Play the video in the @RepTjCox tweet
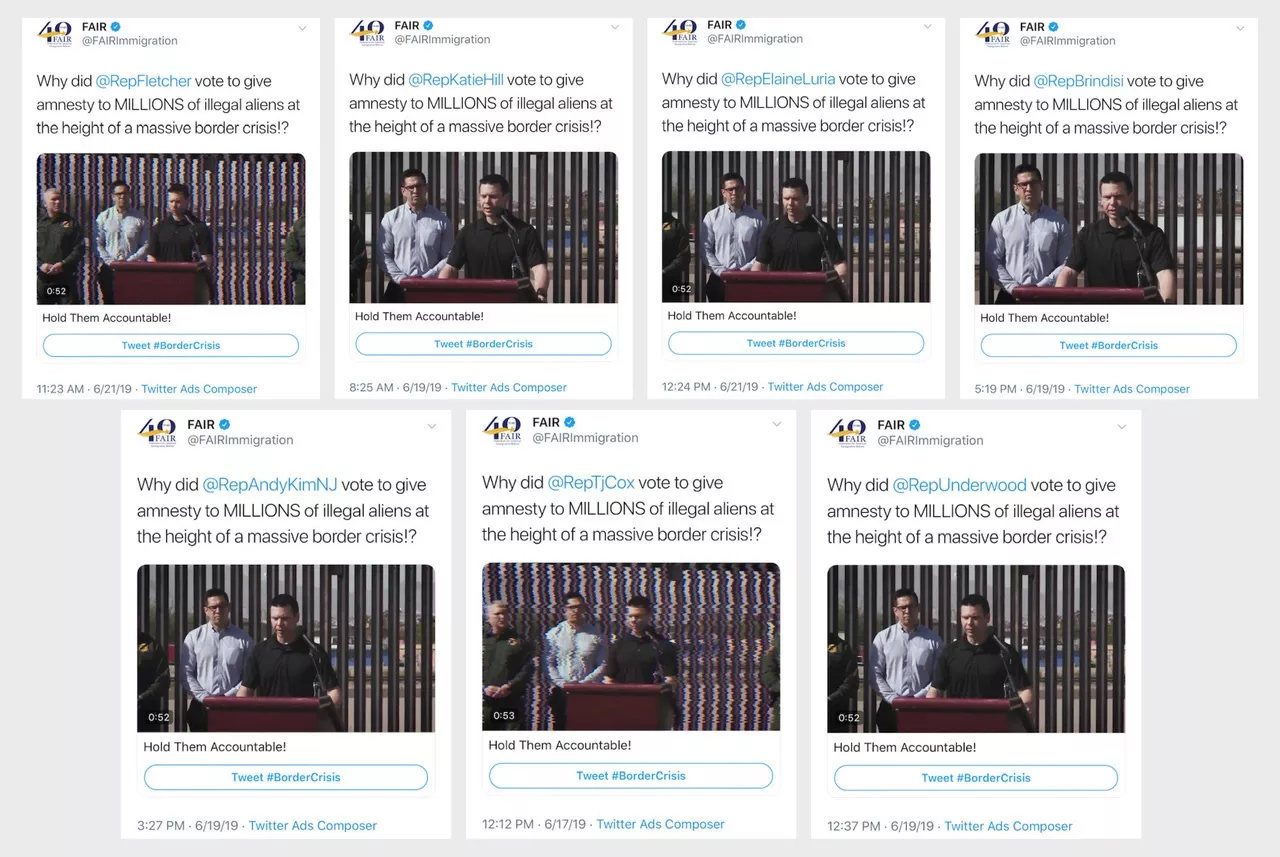The width and height of the screenshot is (1280, 857). pos(631,646)
